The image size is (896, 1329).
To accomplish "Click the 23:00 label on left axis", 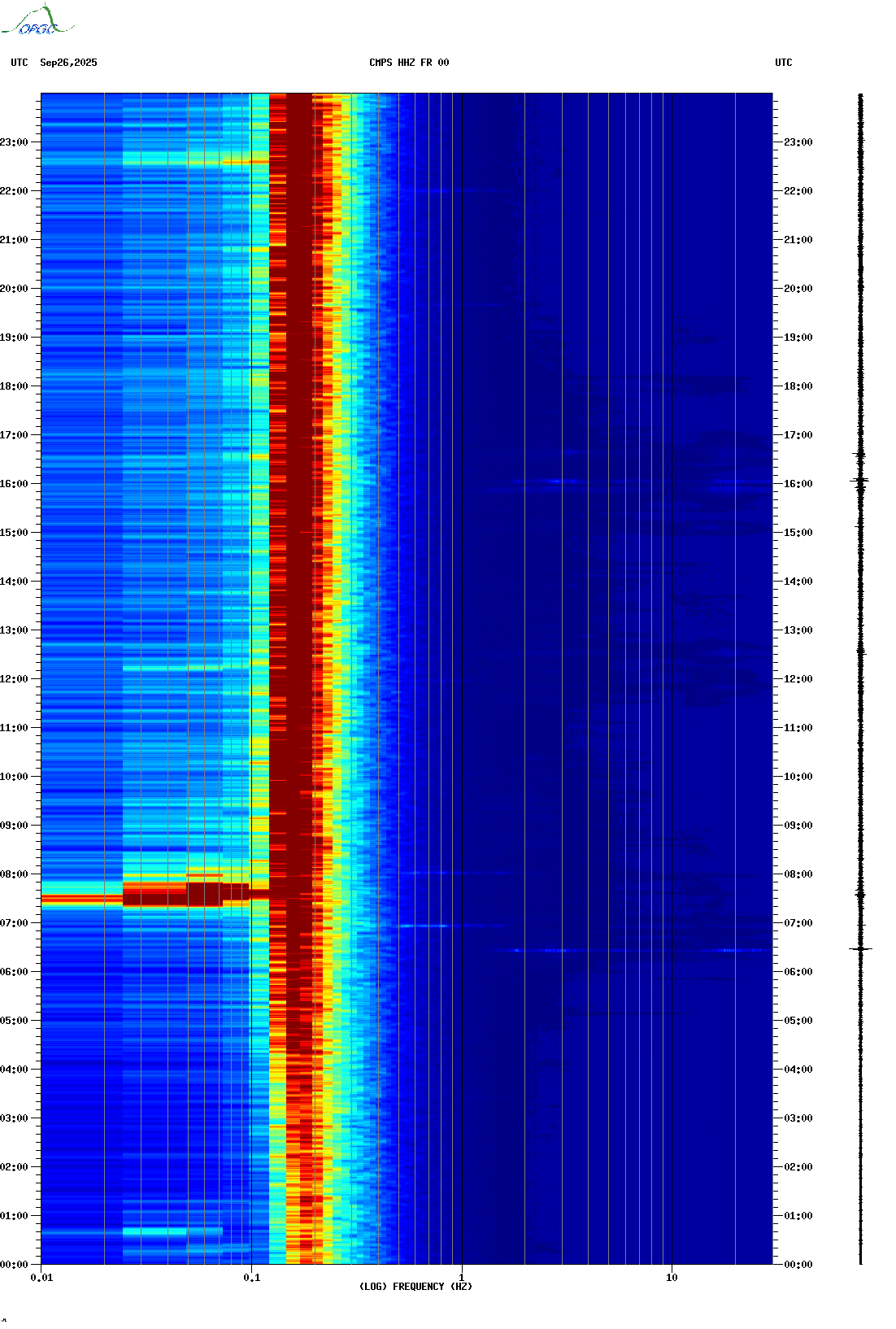I will pos(14,142).
